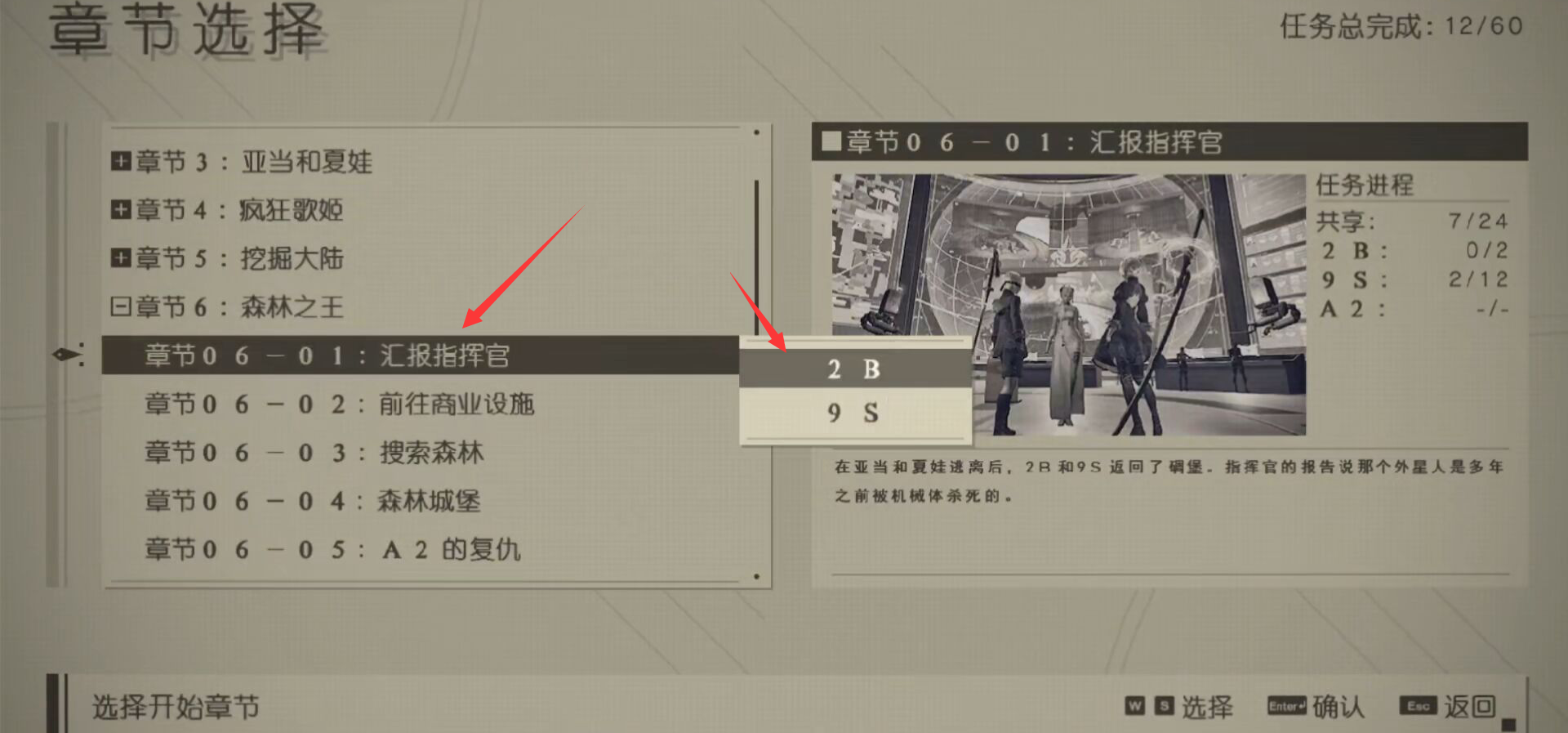Choose 2B in the character popup
1568x733 pixels.
click(x=855, y=369)
